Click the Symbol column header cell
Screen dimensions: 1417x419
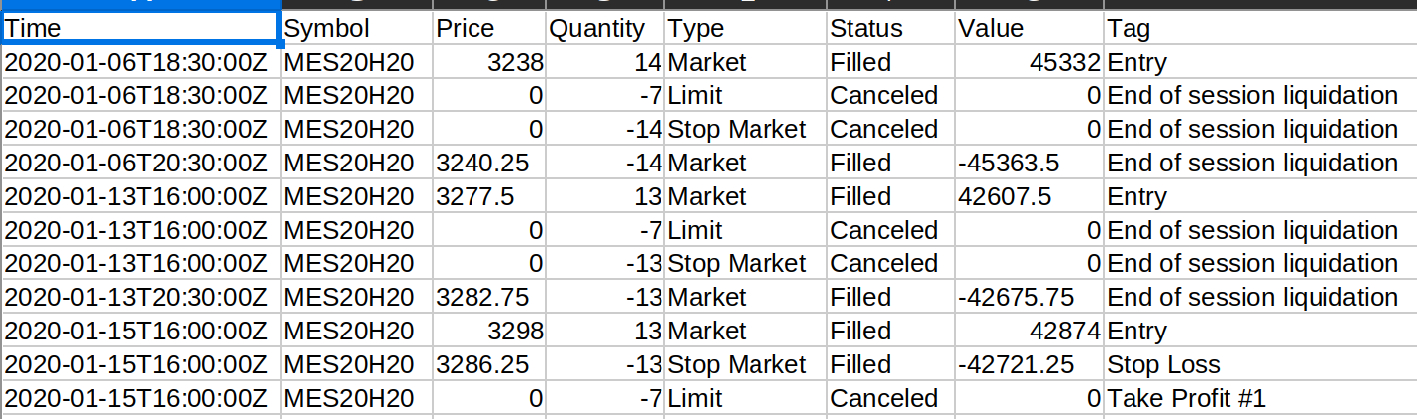[x=356, y=29]
